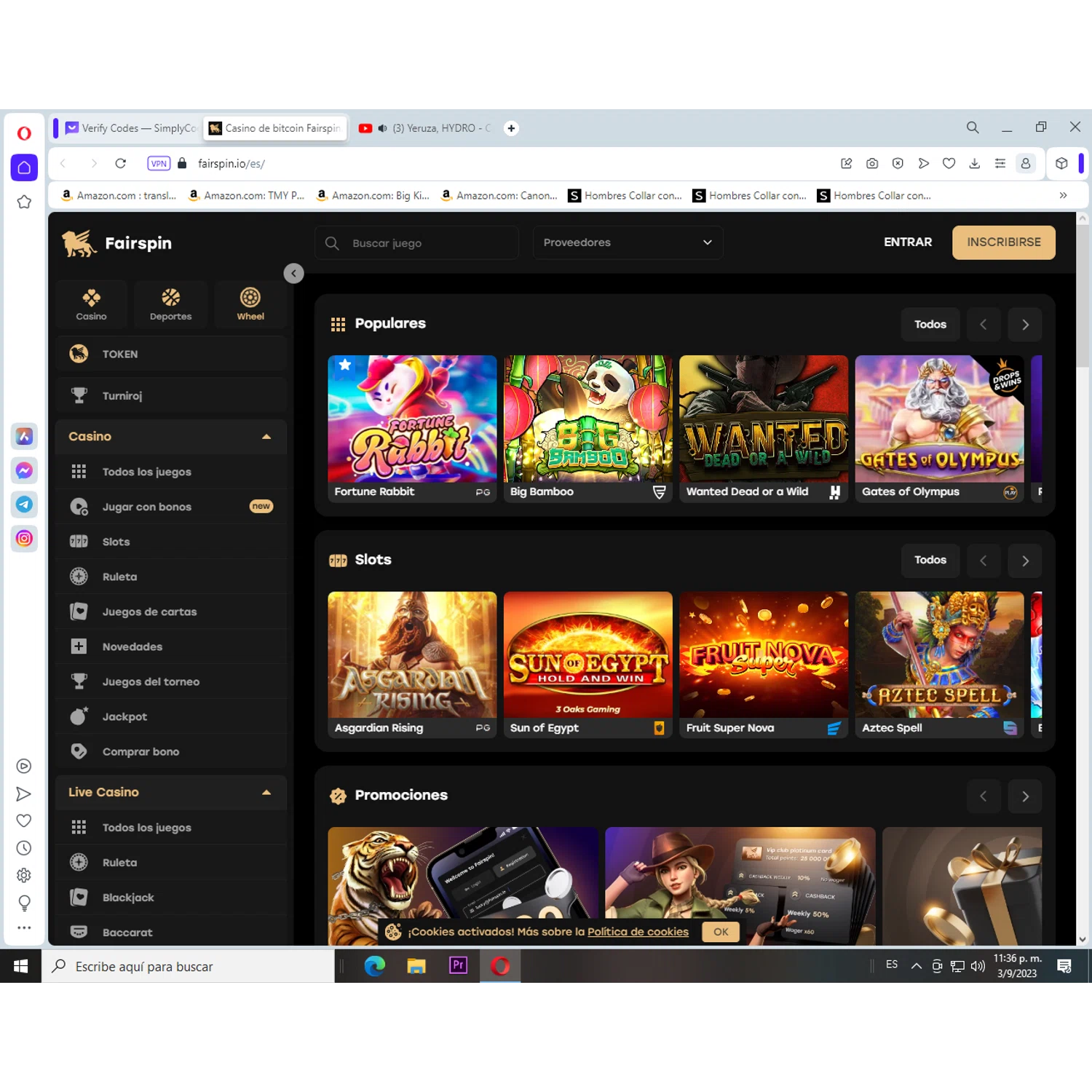1092x1092 pixels.
Task: Click the Fairspin logo
Action: pyautogui.click(x=117, y=243)
